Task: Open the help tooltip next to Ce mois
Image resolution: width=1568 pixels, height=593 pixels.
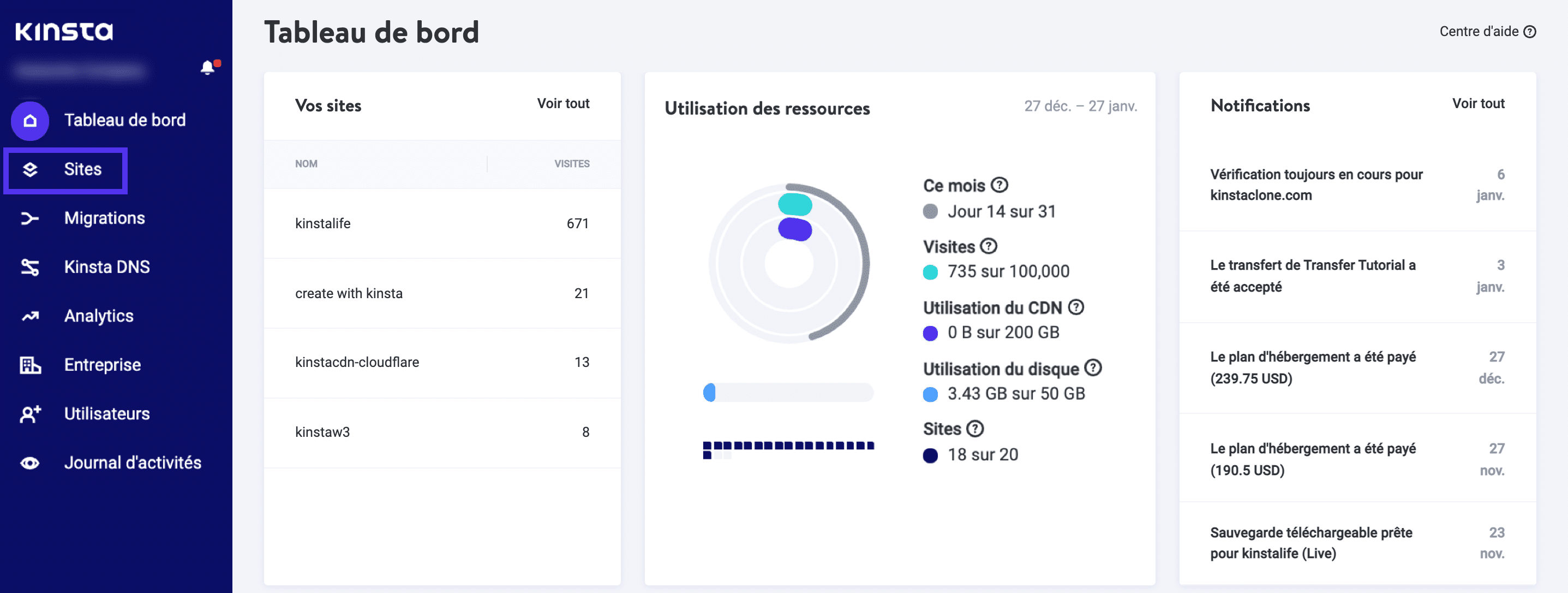Action: [1000, 185]
